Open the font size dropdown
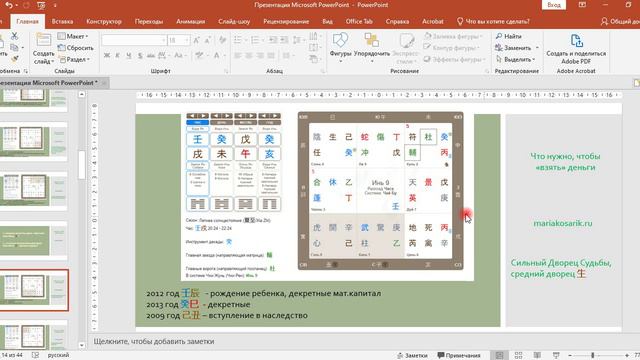This screenshot has width=640, height=360. pos(187,40)
